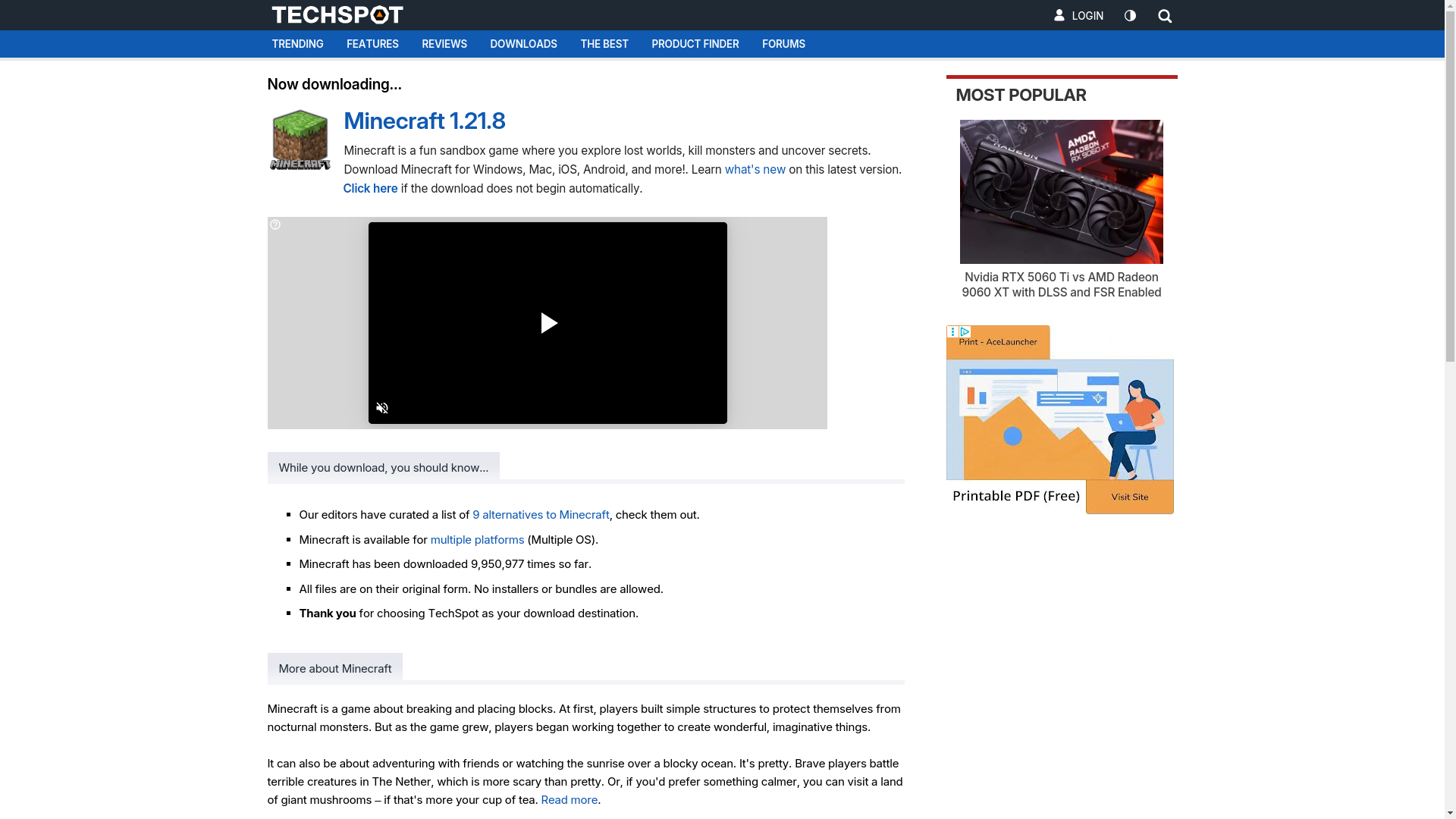Go to the REVIEWS section

click(444, 44)
